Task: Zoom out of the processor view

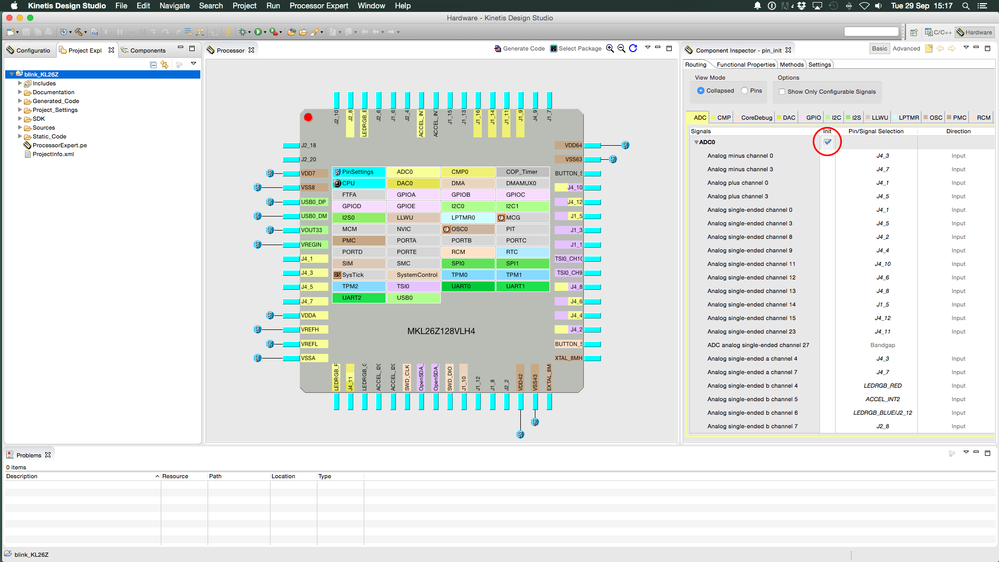Action: 621,49
